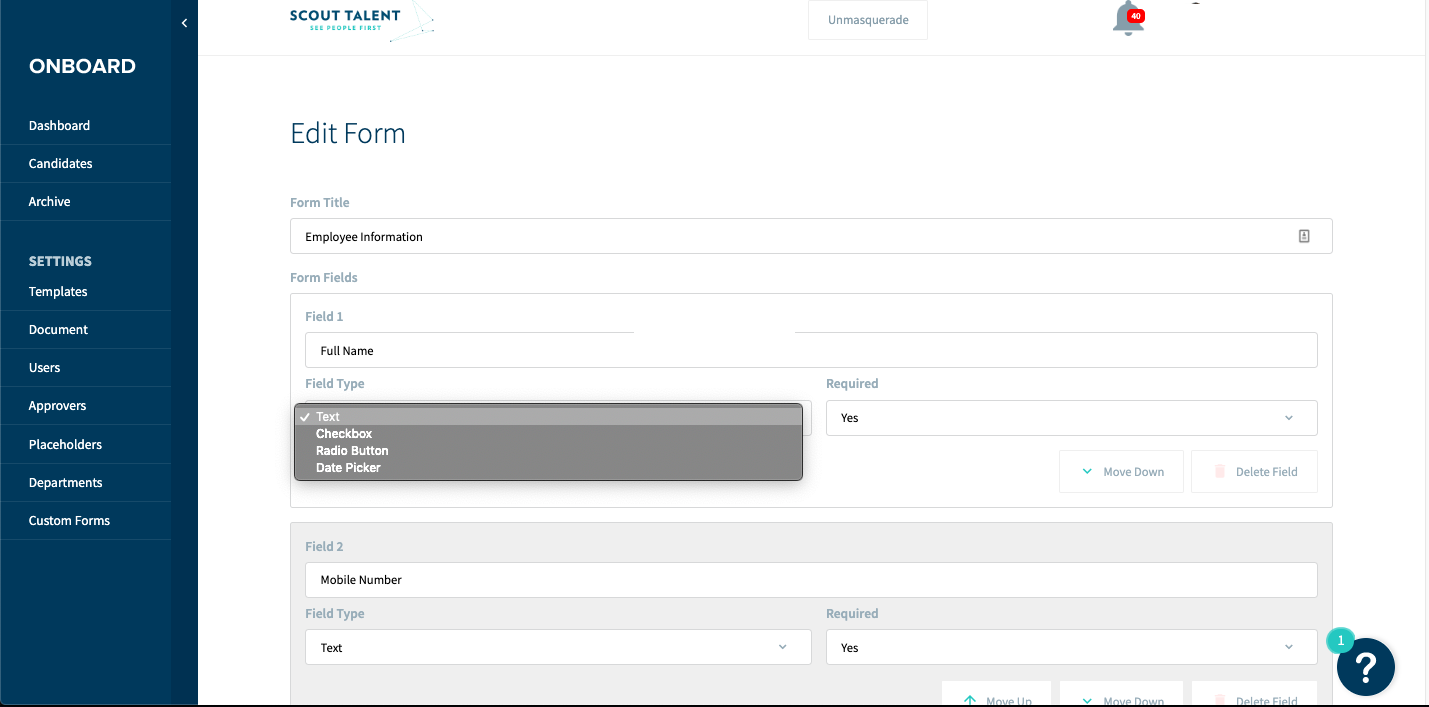Select Checkbox as the field type

pyautogui.click(x=344, y=433)
